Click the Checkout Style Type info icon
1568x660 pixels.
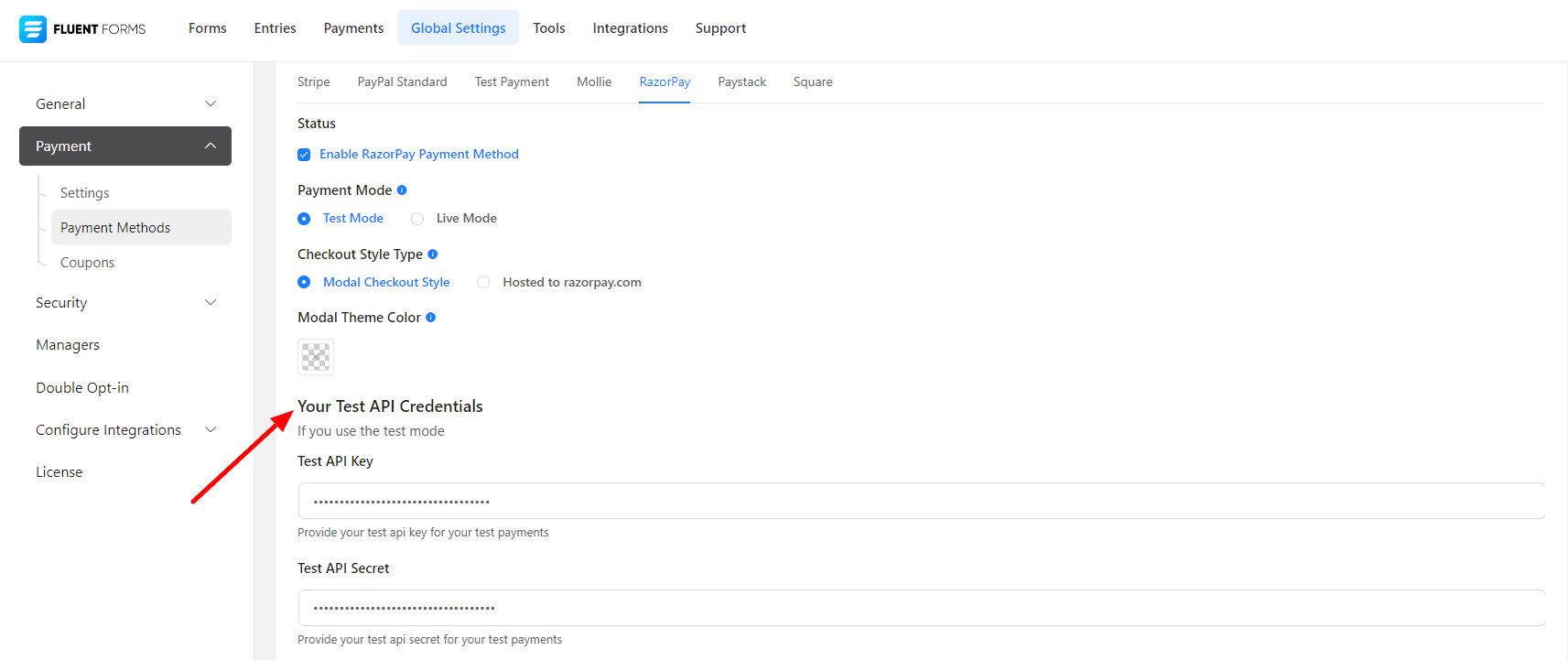[433, 254]
